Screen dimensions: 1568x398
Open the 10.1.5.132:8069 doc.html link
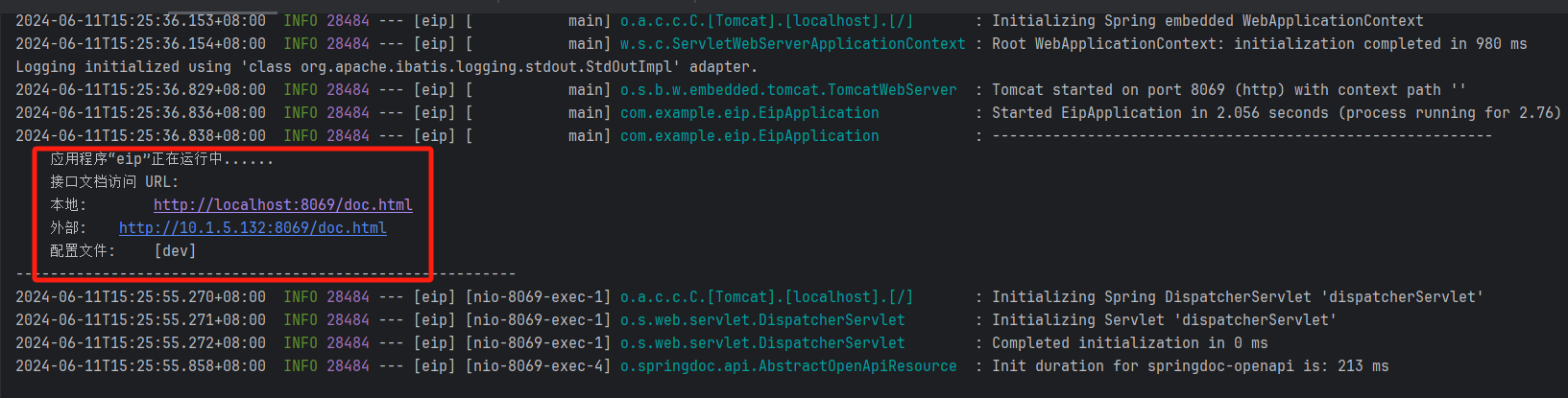click(253, 228)
